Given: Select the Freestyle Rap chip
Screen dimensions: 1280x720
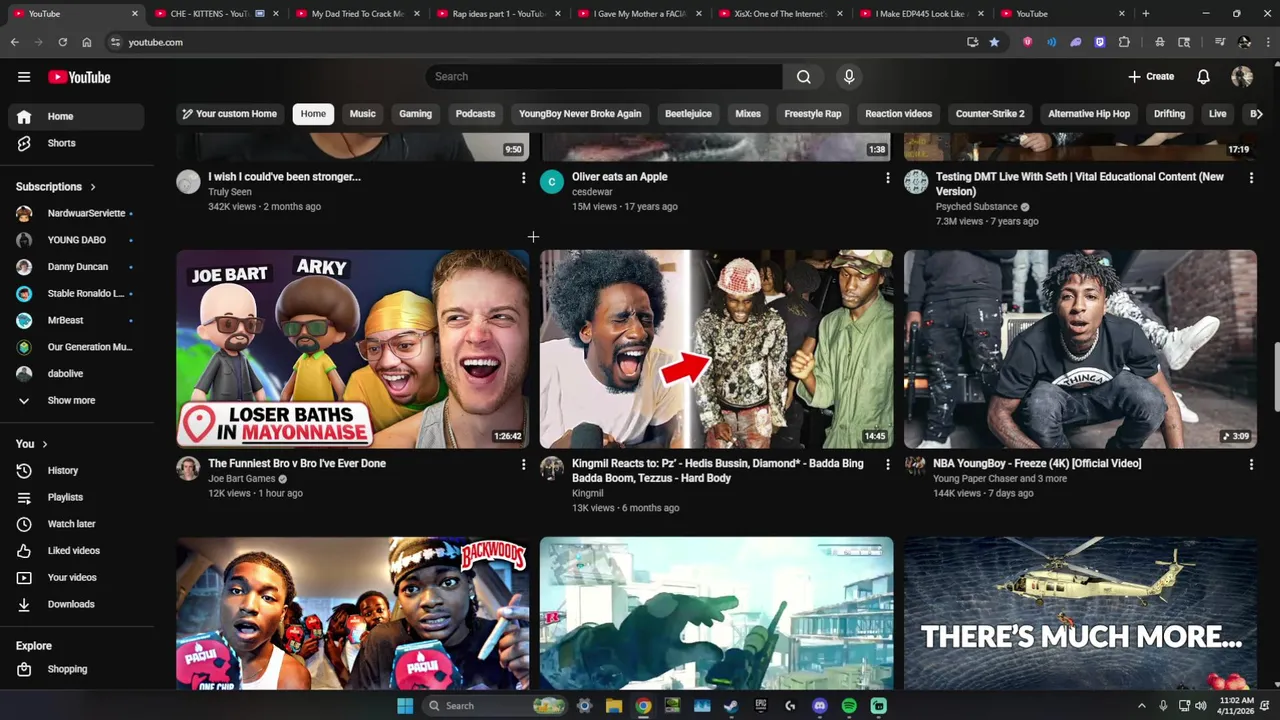Looking at the screenshot, I should (812, 114).
